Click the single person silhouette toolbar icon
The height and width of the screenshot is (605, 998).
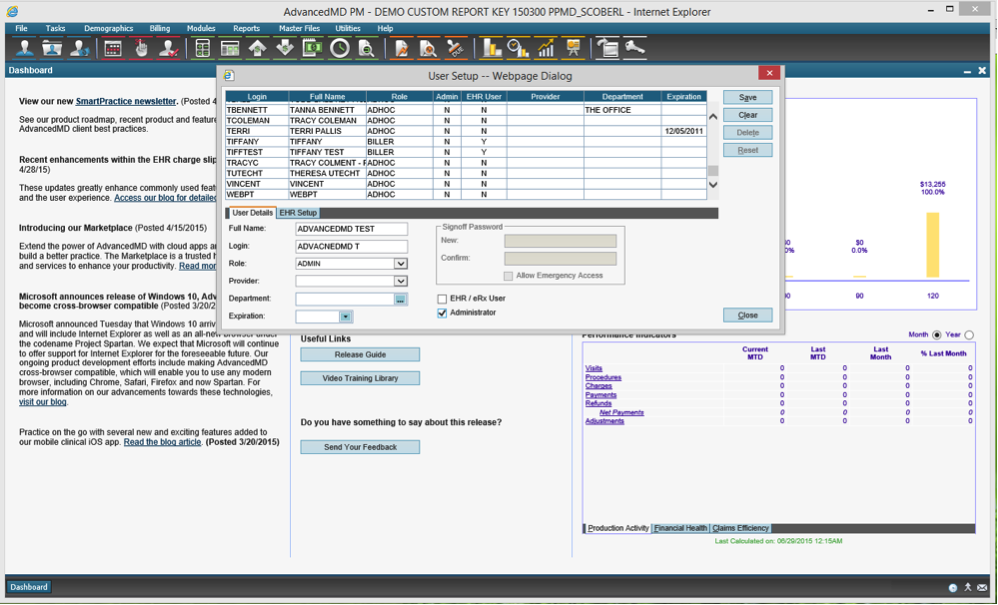25,48
